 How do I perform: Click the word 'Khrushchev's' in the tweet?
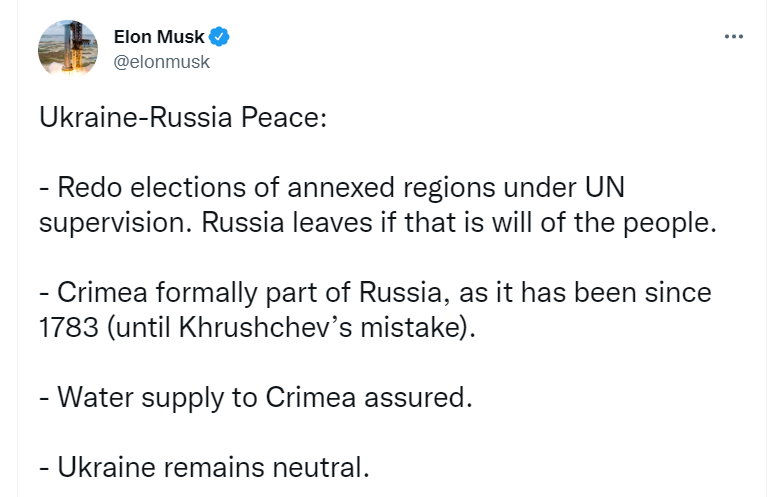[x=265, y=327]
